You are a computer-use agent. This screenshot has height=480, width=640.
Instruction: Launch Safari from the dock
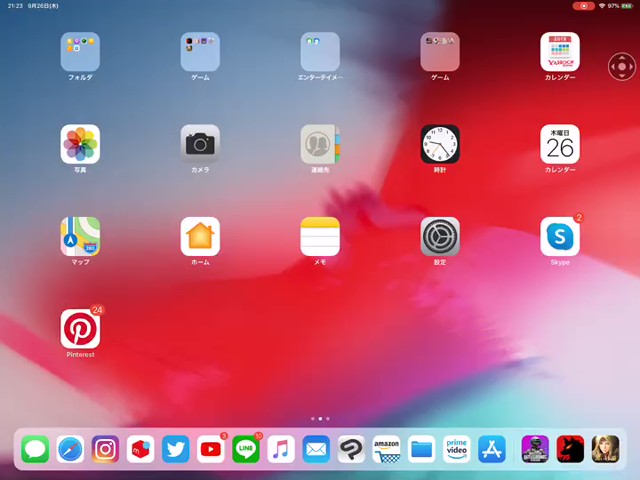pos(70,449)
